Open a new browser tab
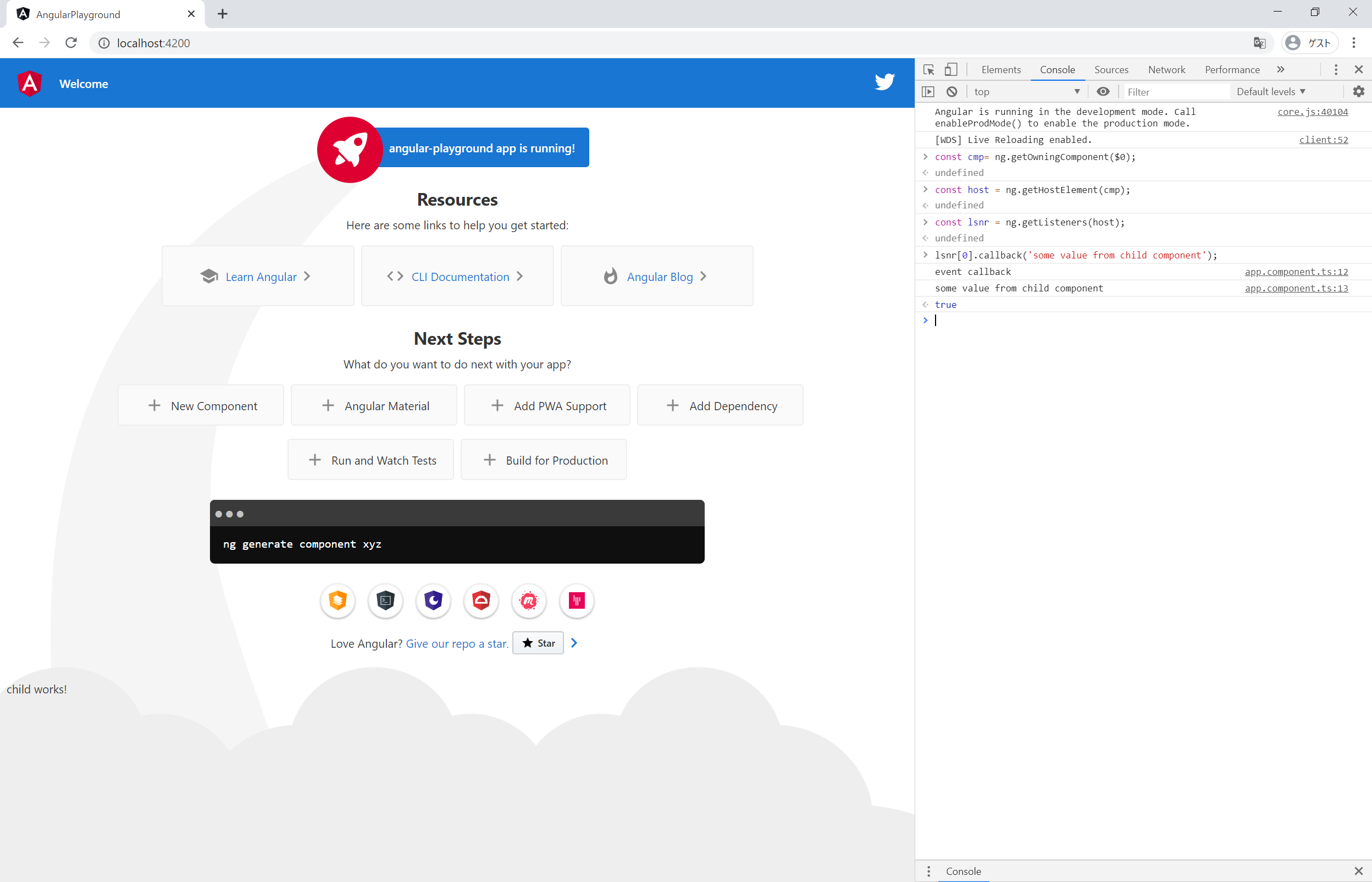The image size is (1372, 882). (223, 14)
